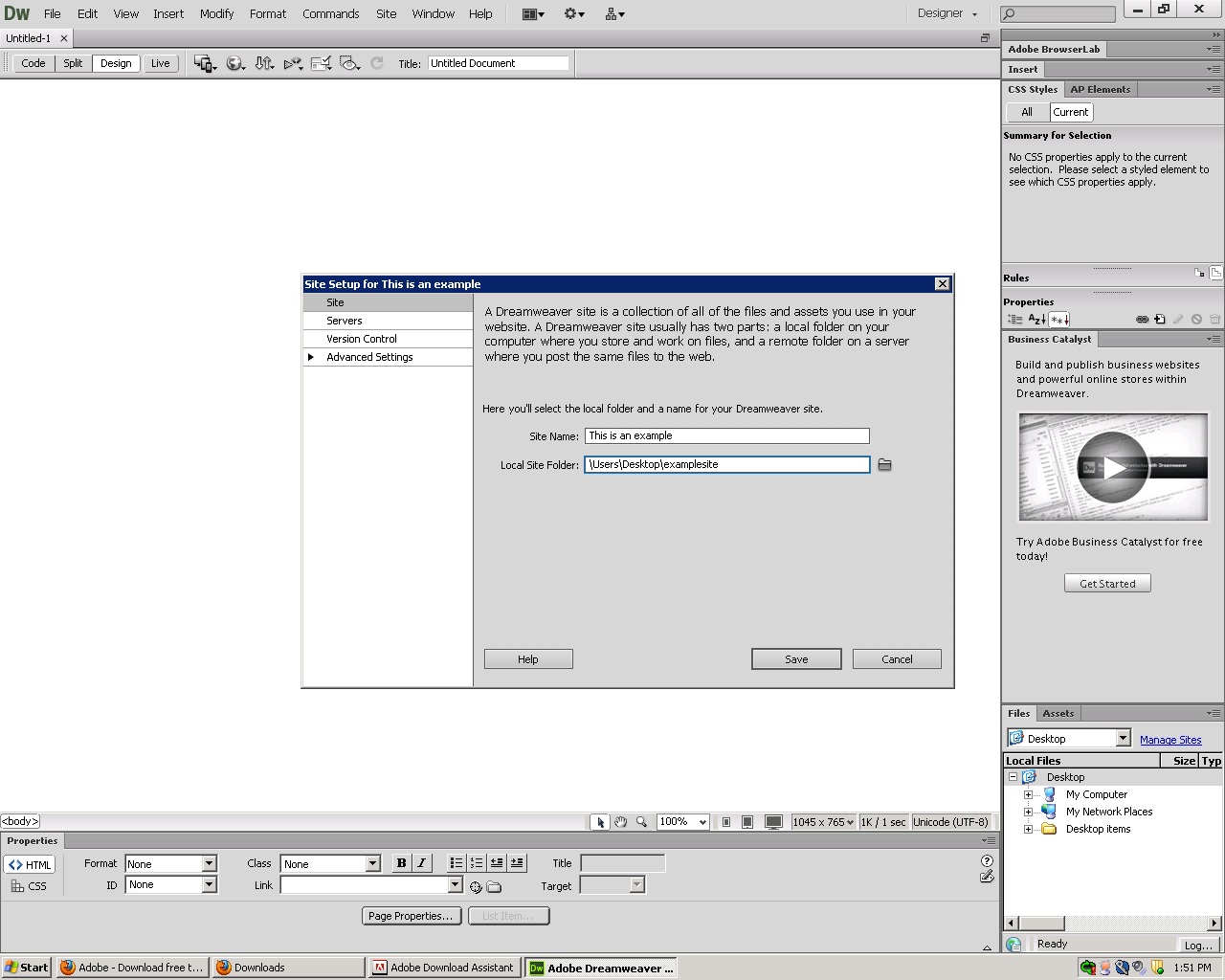Click Show only set properties icon

(1059, 320)
